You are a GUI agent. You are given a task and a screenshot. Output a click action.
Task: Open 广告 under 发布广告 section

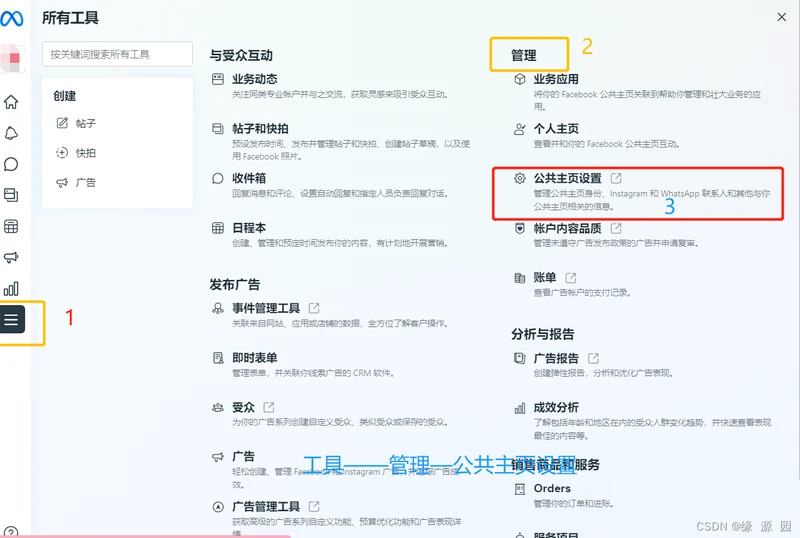click(243, 456)
